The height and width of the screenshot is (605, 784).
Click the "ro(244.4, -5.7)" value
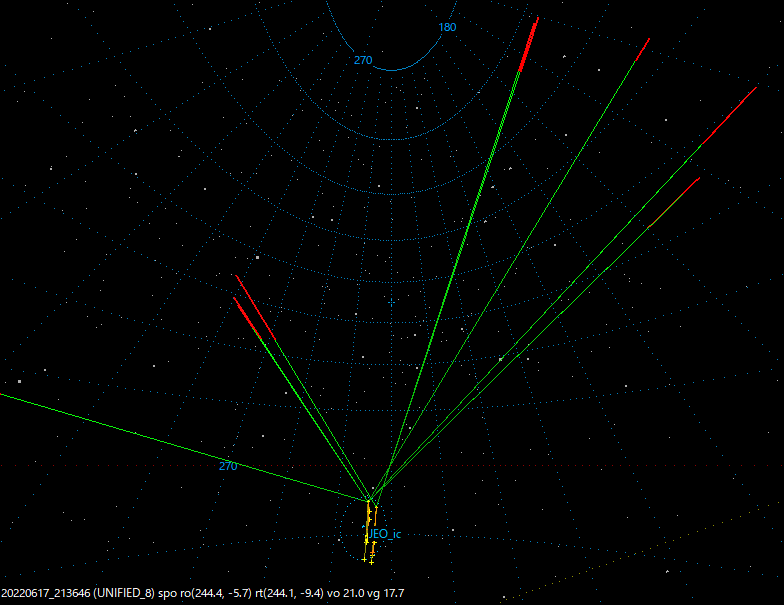click(x=216, y=594)
